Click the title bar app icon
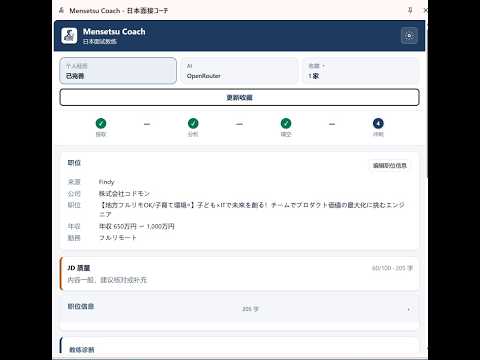This screenshot has height=360, width=480. point(61,11)
